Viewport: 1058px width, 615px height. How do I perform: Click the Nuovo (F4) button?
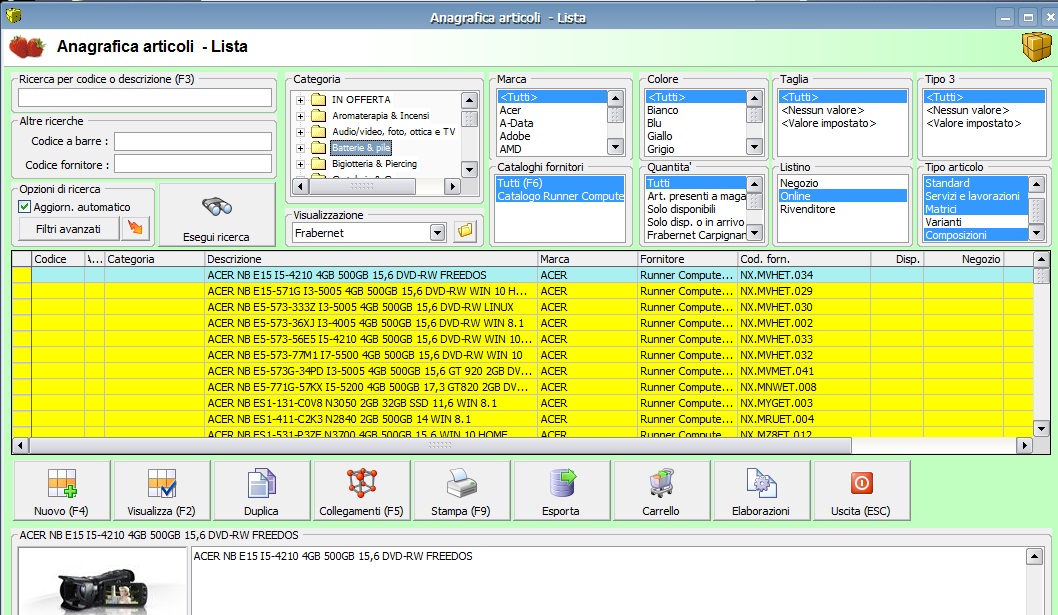click(x=61, y=491)
